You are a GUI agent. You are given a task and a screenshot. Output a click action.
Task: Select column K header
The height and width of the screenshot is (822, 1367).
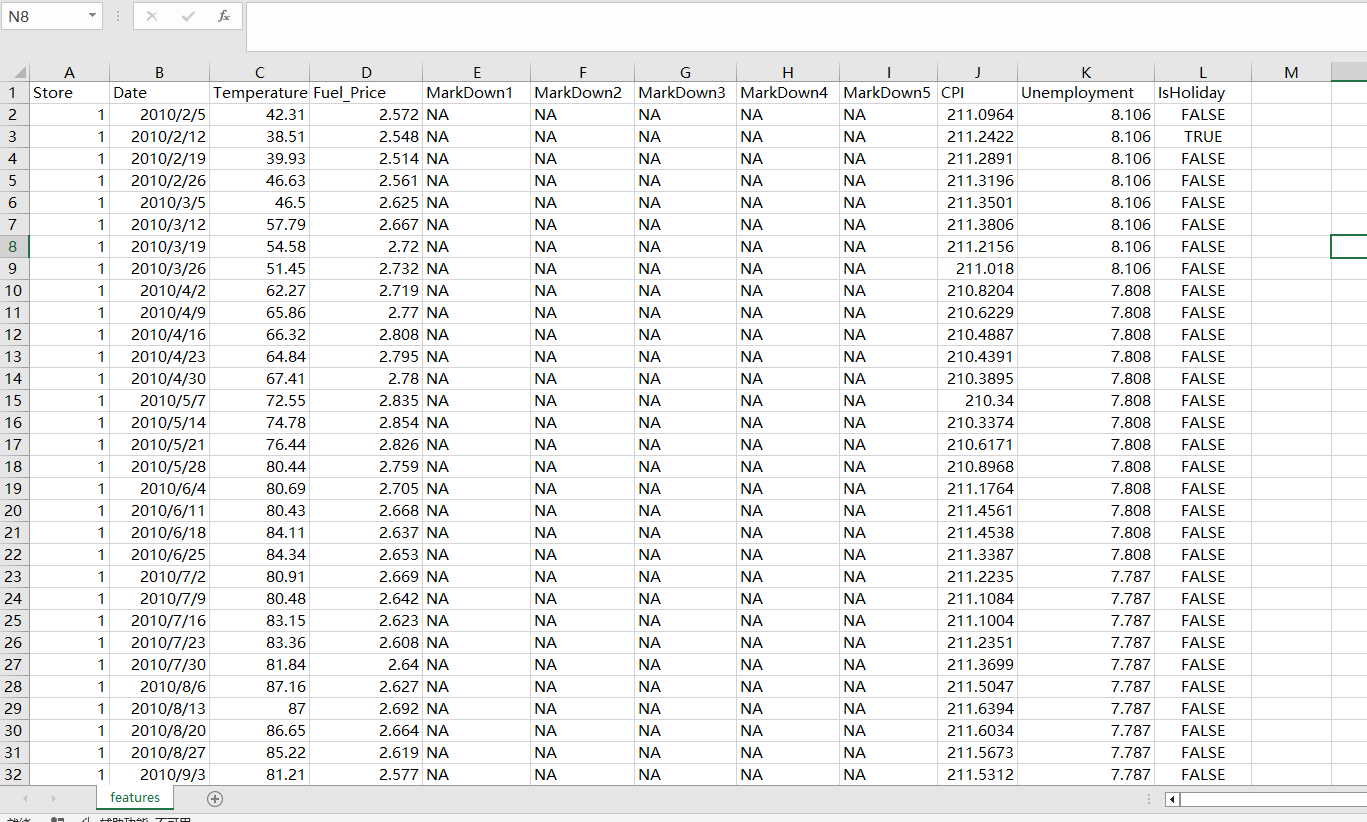1086,72
